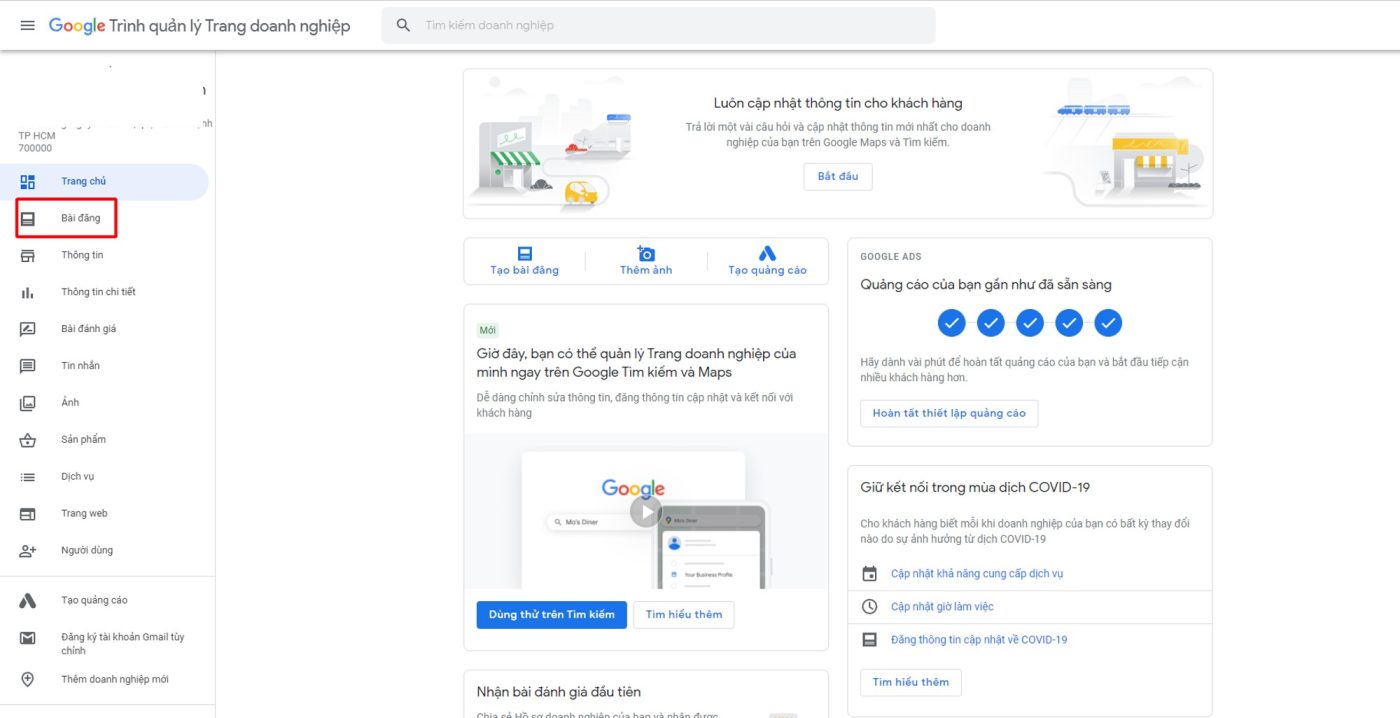Click the Dịch vụ services list icon
The height and width of the screenshot is (718, 1400).
[x=28, y=476]
